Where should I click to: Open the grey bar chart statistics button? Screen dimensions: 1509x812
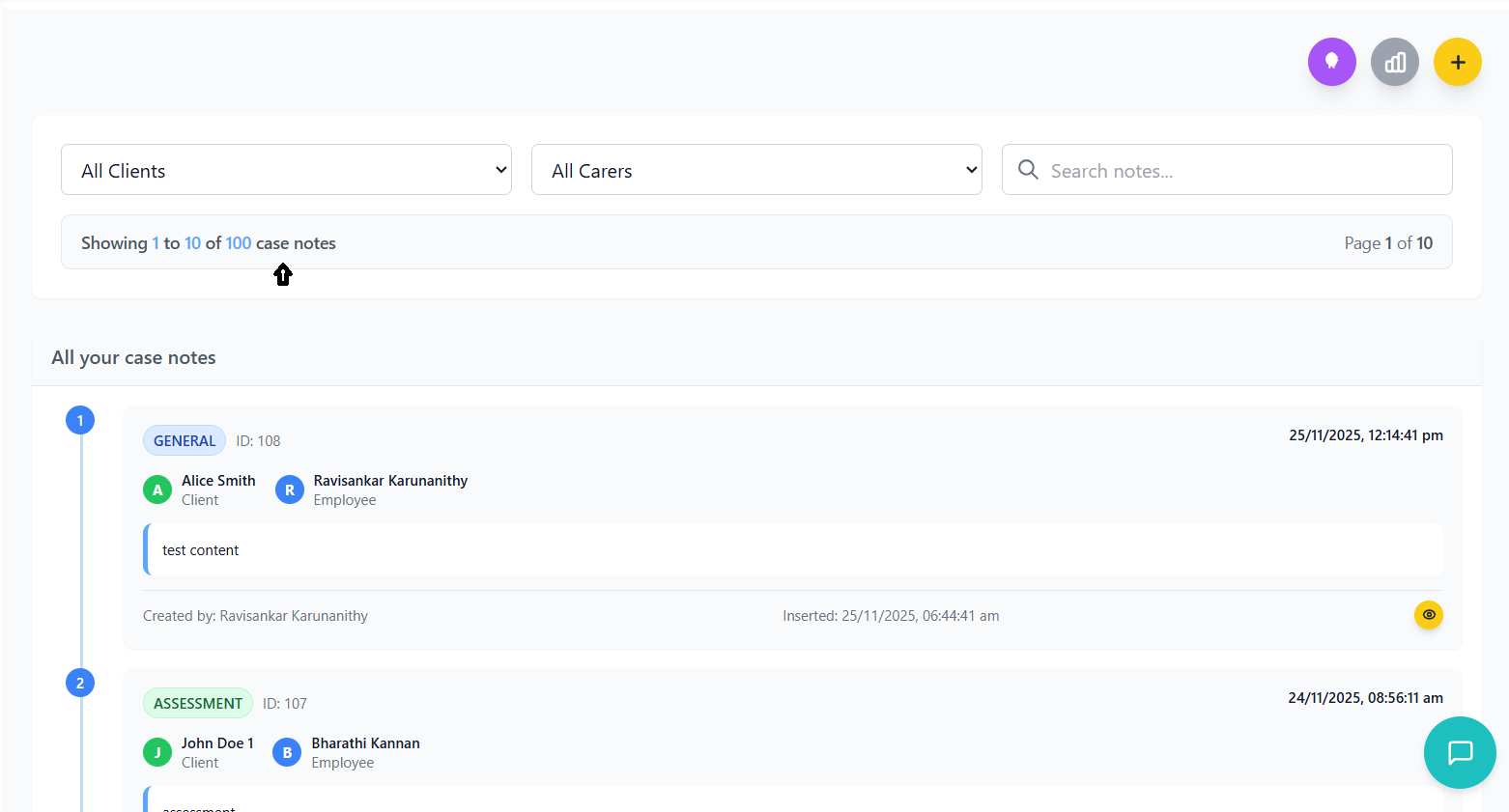(x=1394, y=62)
